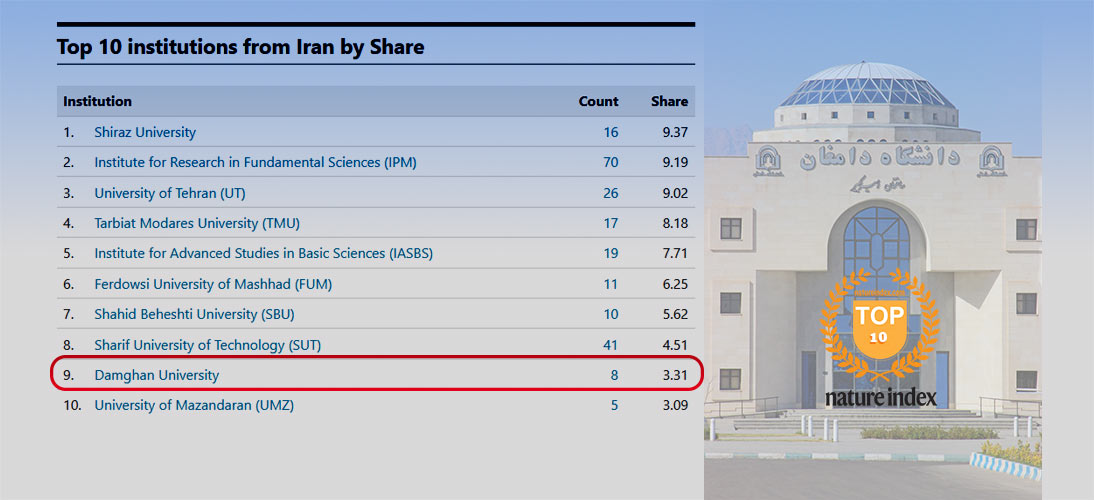This screenshot has height=500, width=1094.
Task: Click share value 6.25
Action: 675,285
